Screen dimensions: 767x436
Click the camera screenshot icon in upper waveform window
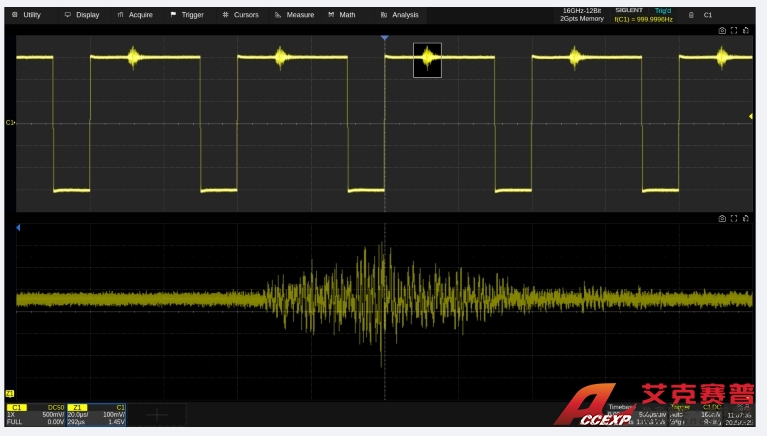(722, 31)
